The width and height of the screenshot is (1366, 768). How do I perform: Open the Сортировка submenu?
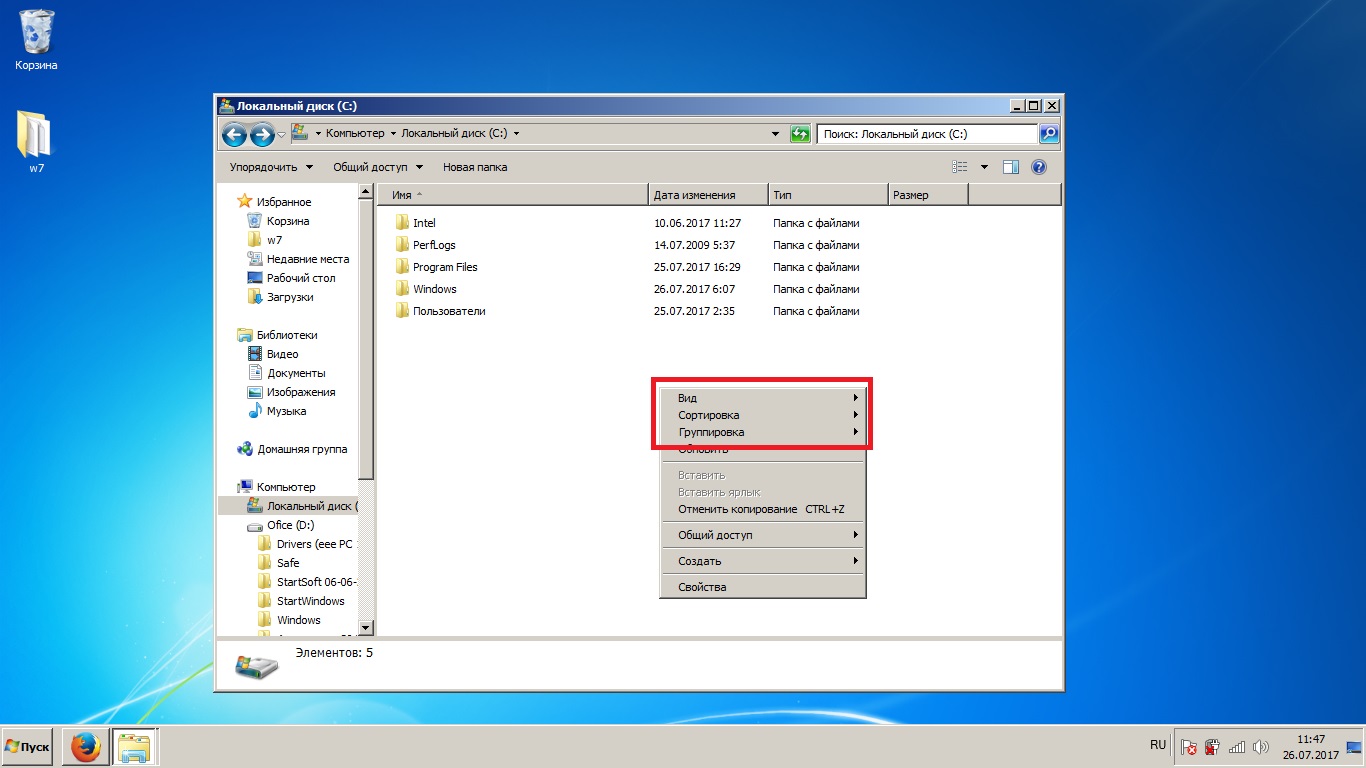[x=763, y=415]
